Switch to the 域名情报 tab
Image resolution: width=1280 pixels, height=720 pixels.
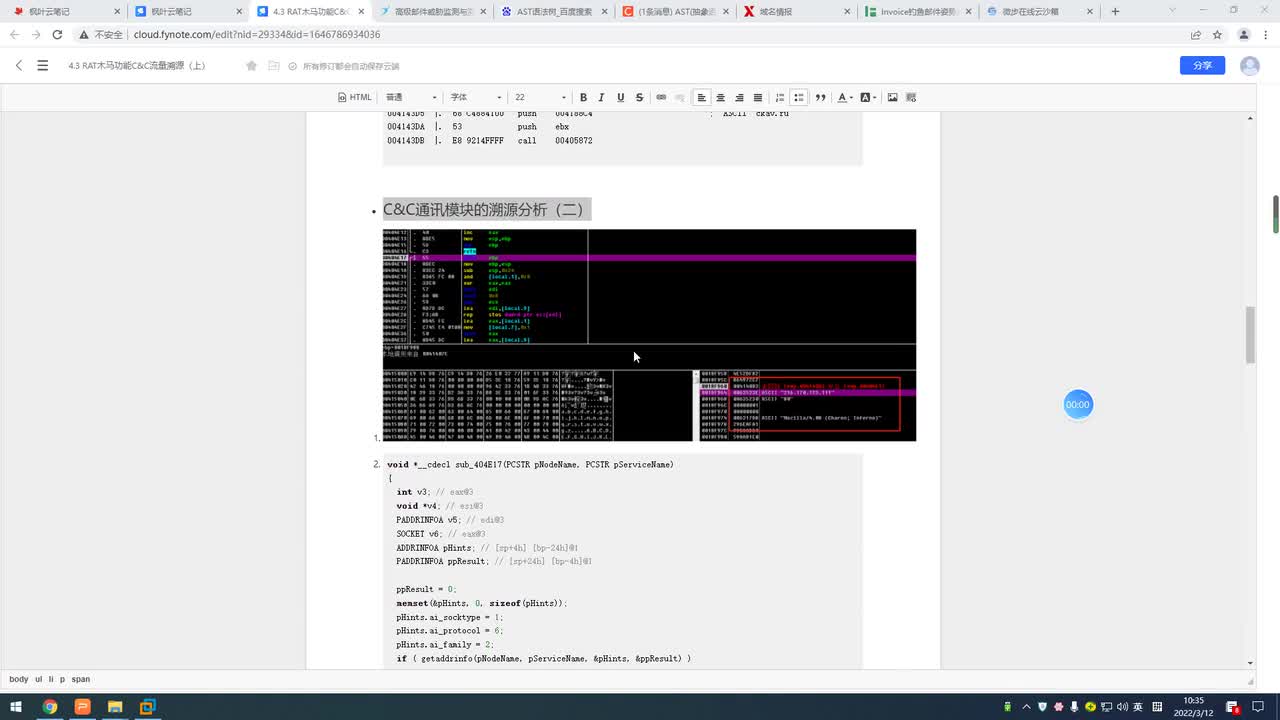[796, 12]
